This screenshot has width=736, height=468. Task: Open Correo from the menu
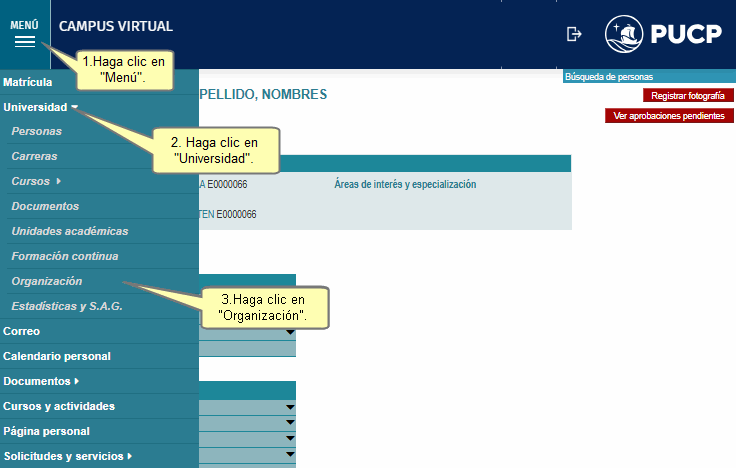coord(21,331)
